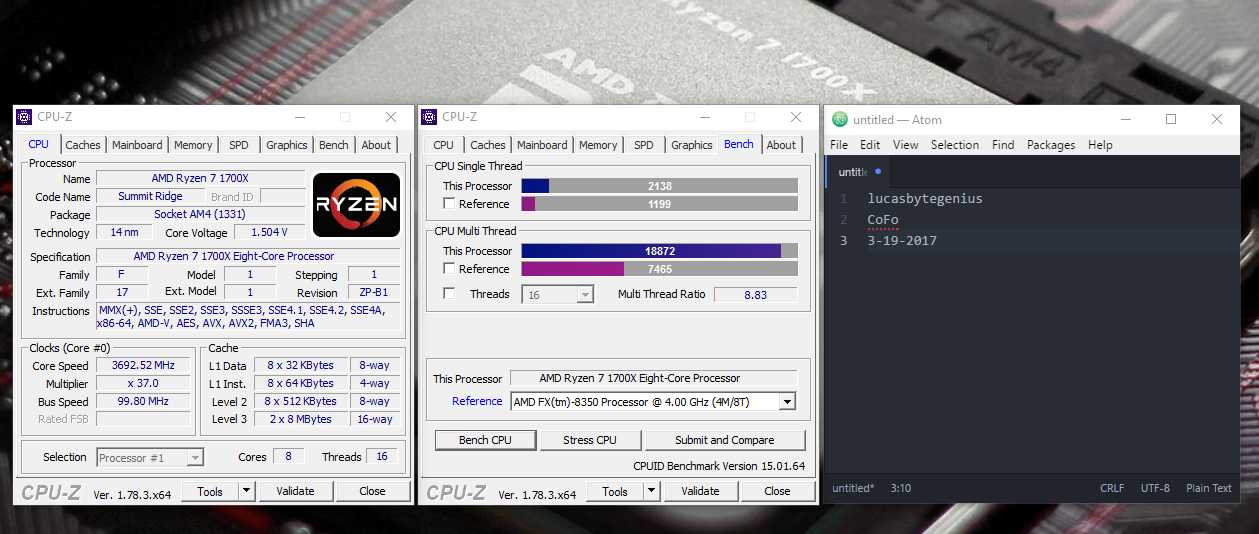Click cursor position 3:10 in Atom status bar
This screenshot has height=534, width=1259.
pyautogui.click(x=902, y=489)
